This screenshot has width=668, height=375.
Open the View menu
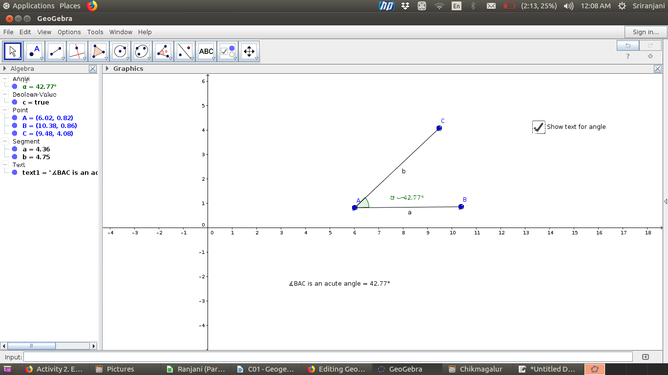(x=44, y=32)
